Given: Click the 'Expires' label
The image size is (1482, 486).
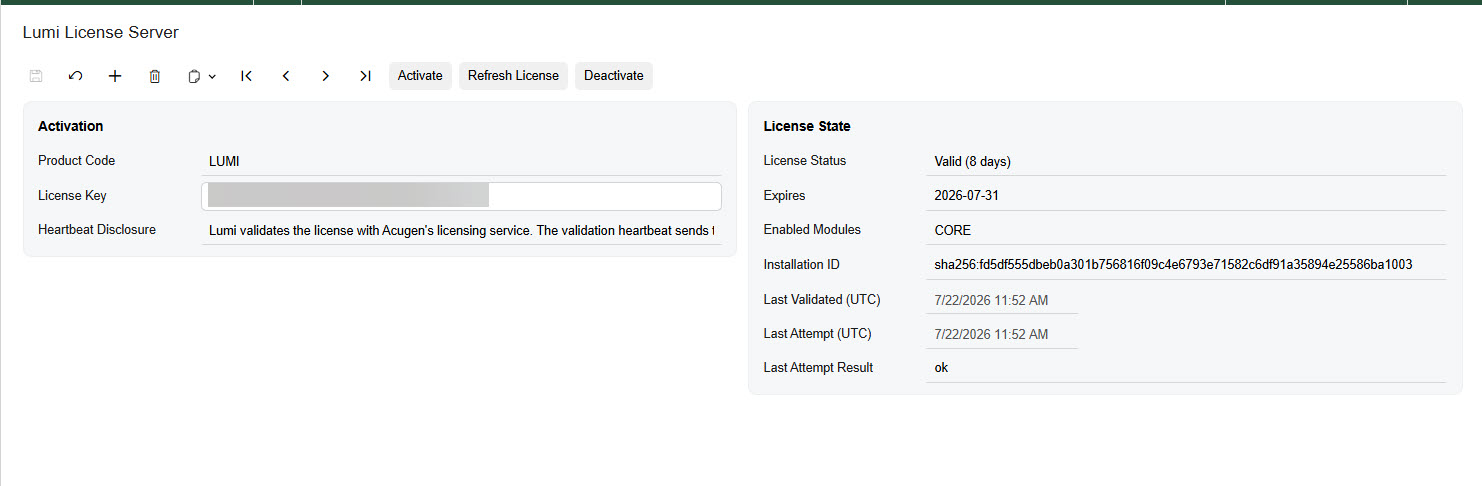Looking at the screenshot, I should point(784,196).
